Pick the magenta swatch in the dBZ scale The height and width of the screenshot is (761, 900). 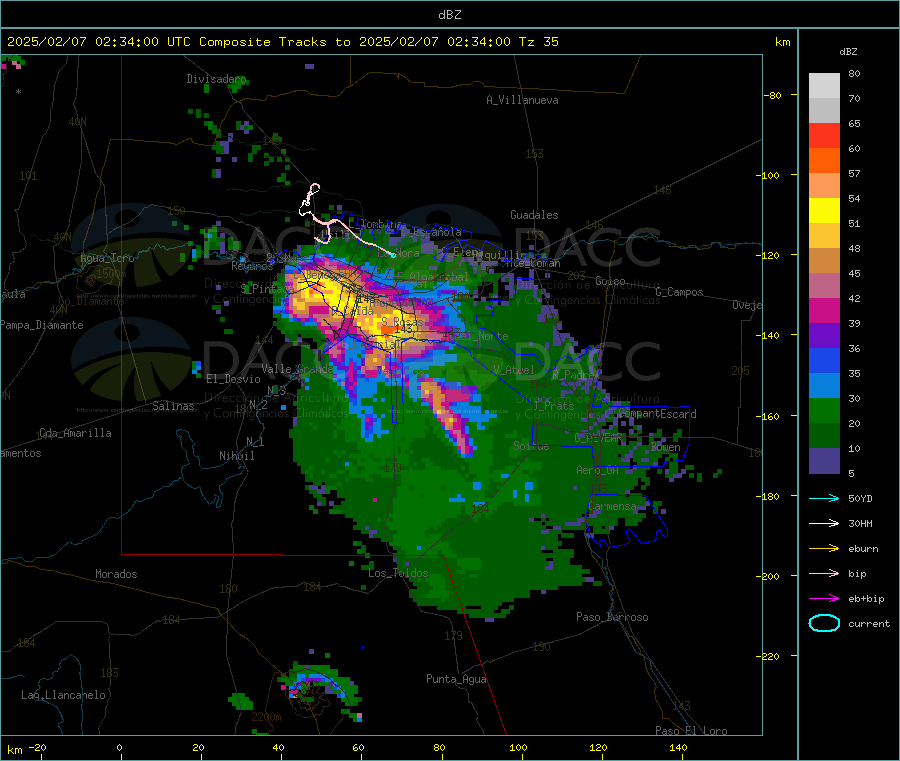click(824, 310)
